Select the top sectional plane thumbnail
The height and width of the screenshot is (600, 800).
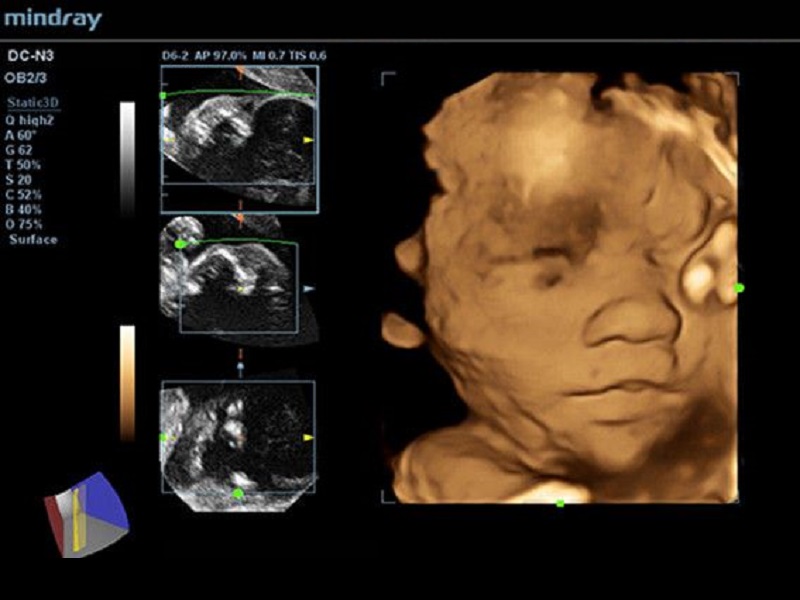[239, 139]
